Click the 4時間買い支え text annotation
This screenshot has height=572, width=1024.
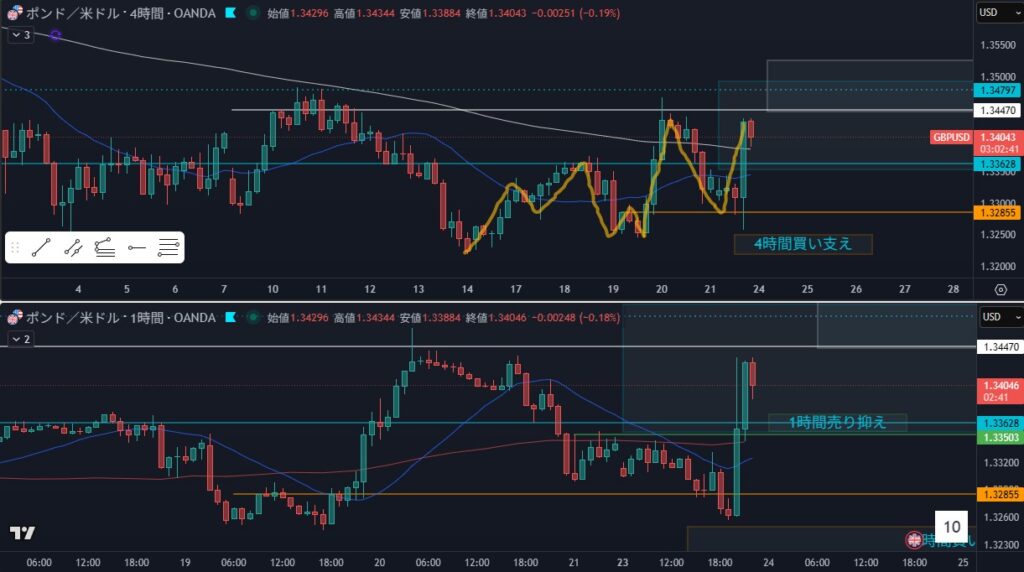click(803, 244)
